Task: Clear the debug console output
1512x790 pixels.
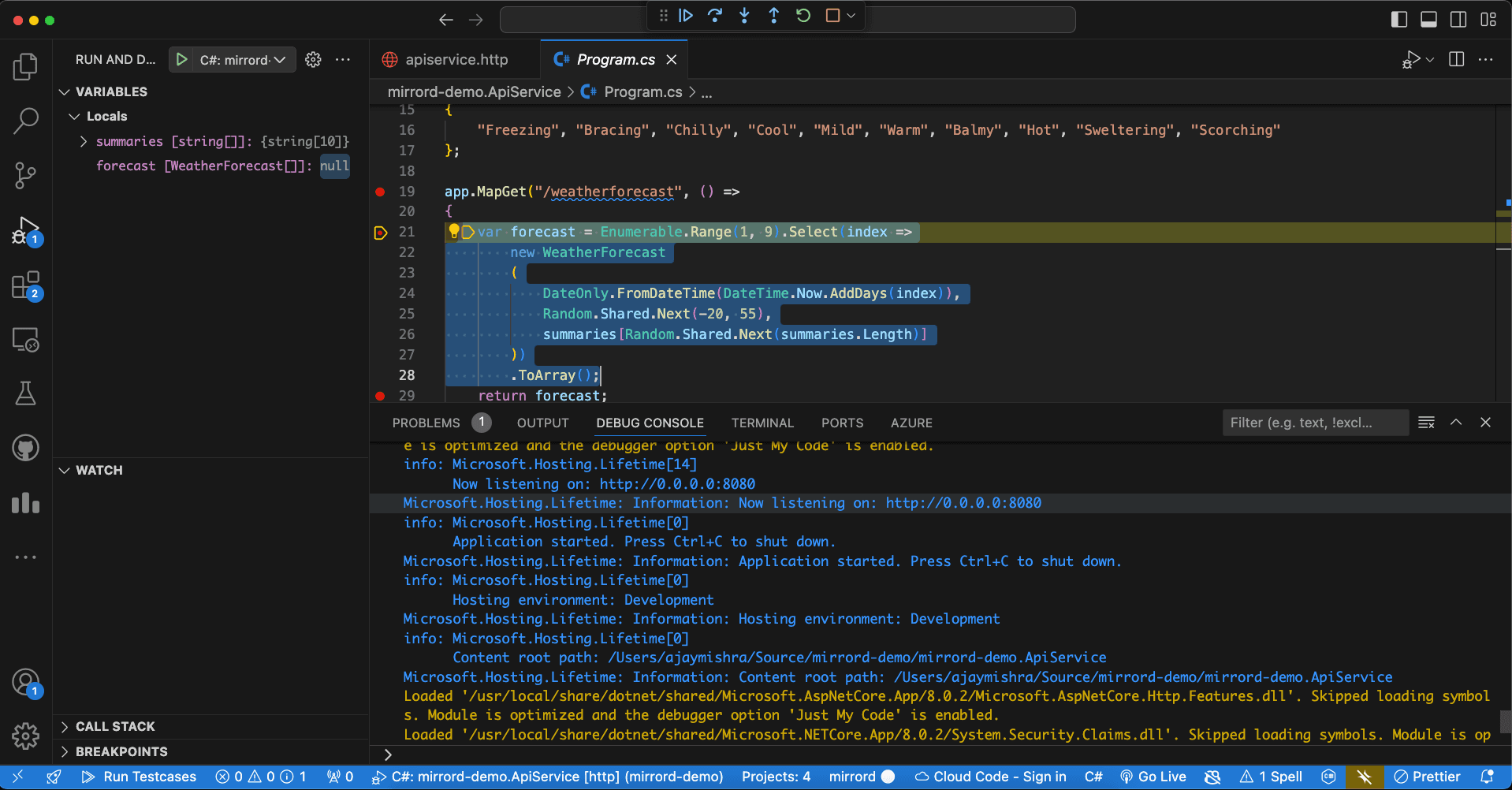Action: pos(1426,423)
